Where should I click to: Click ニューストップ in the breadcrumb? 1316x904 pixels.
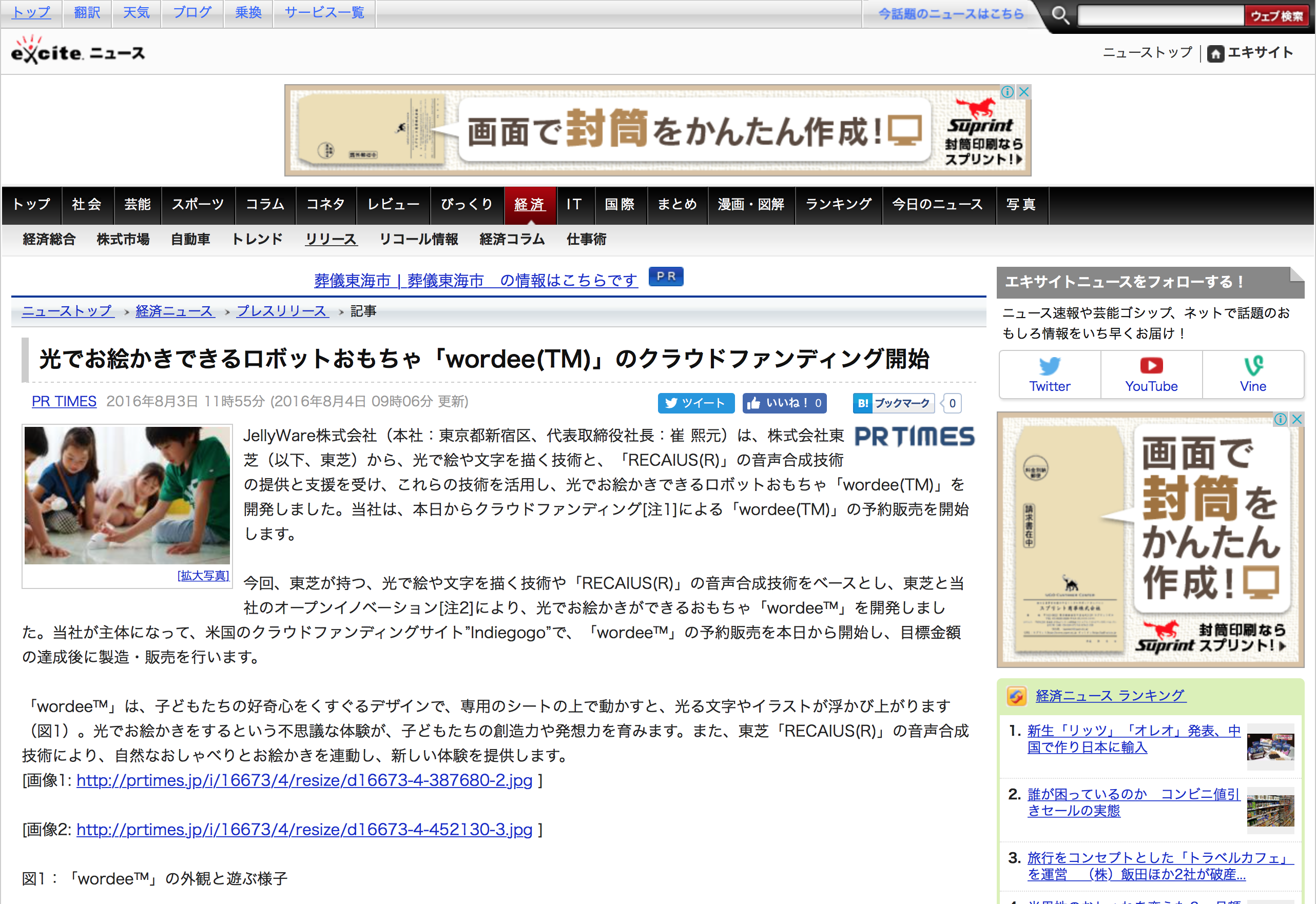point(67,311)
